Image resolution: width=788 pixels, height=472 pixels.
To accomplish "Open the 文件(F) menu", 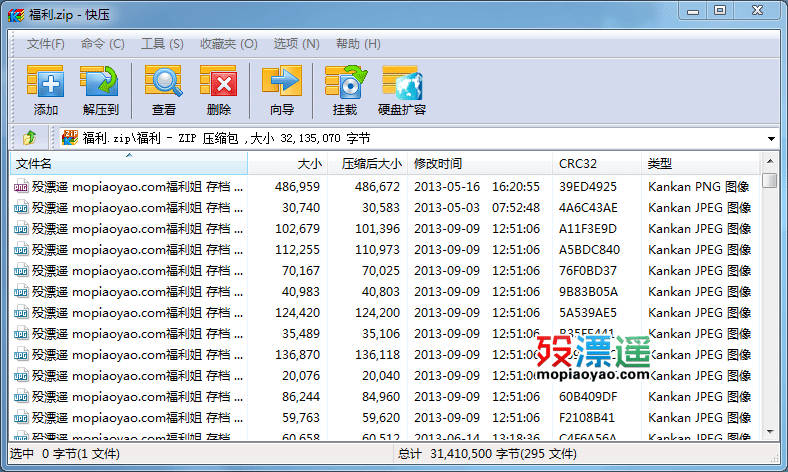I will pyautogui.click(x=46, y=44).
